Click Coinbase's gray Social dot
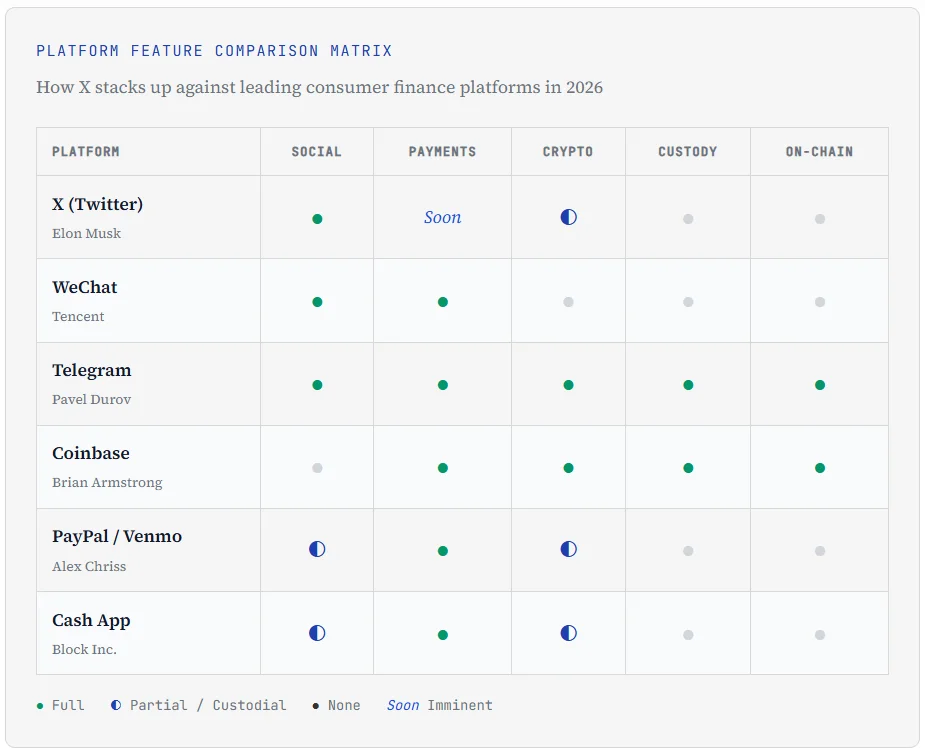This screenshot has width=925, height=751. [317, 468]
